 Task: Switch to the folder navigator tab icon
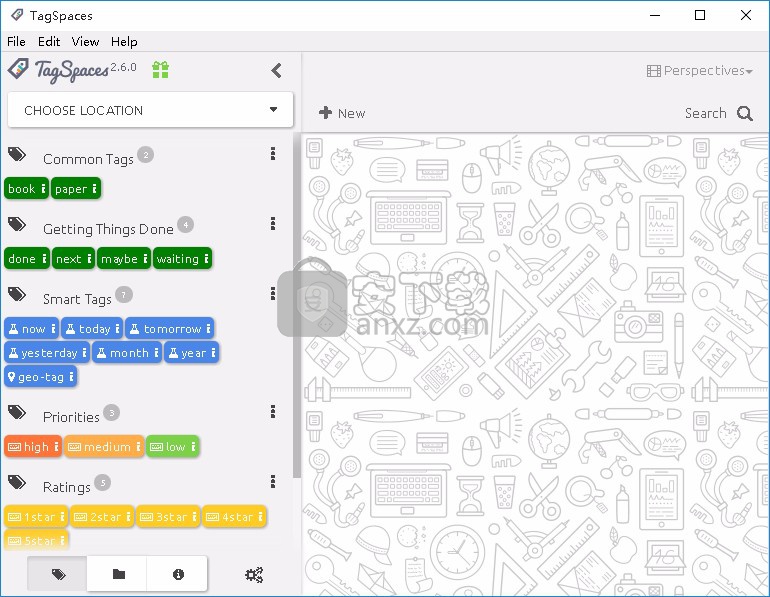coord(118,574)
